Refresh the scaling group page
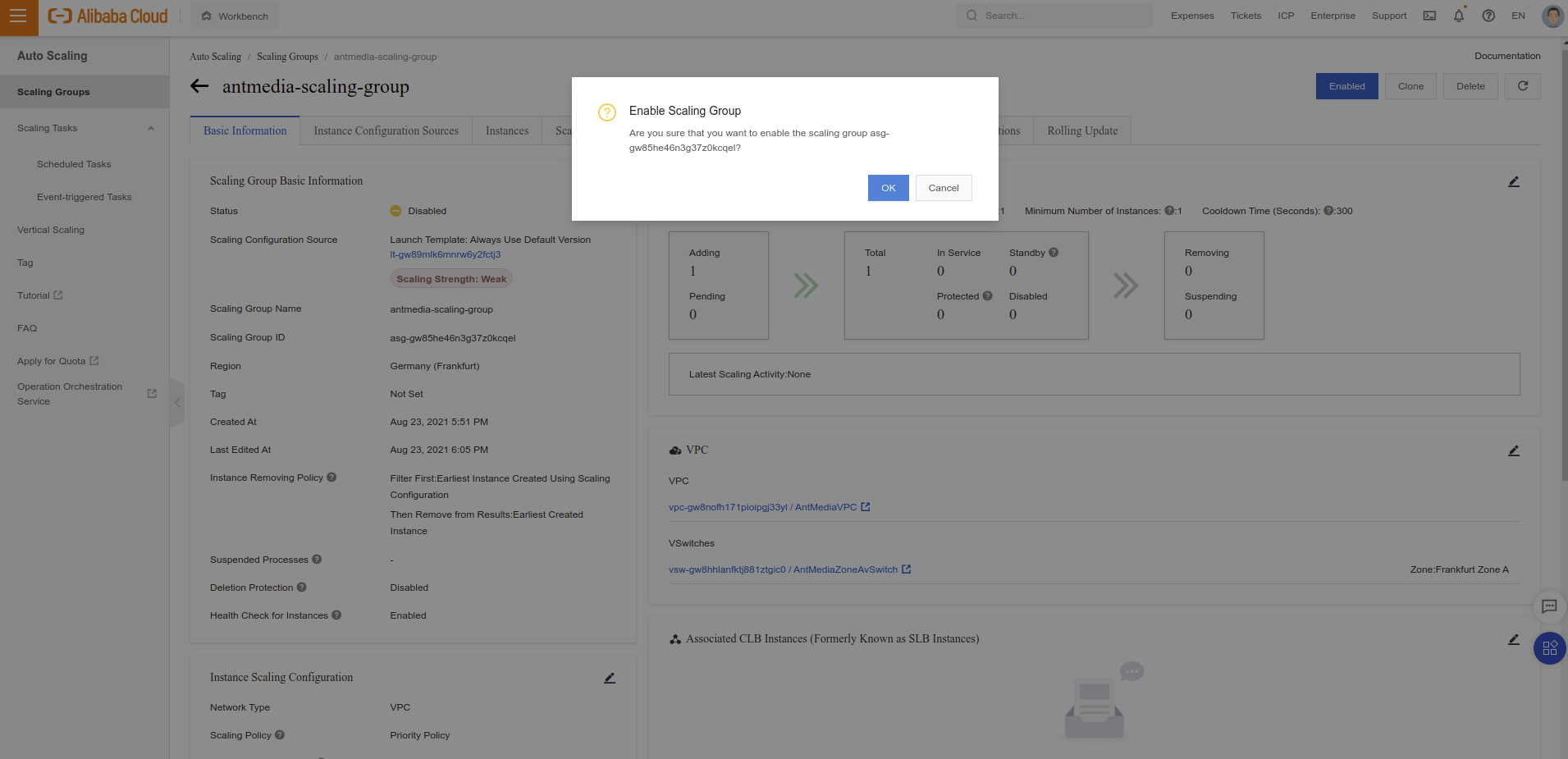 [1523, 86]
